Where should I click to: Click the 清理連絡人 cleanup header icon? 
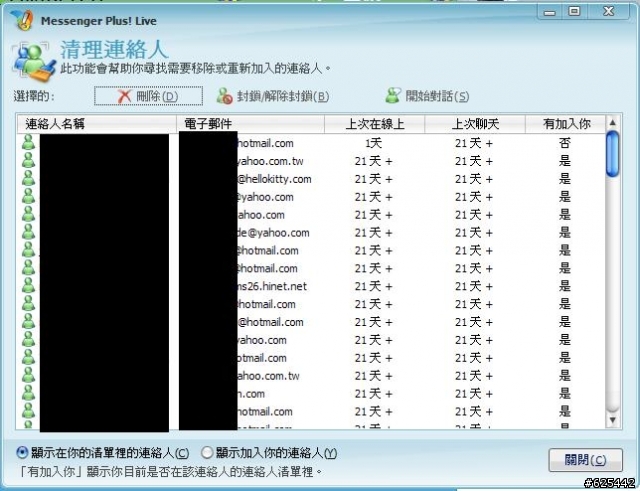33,62
